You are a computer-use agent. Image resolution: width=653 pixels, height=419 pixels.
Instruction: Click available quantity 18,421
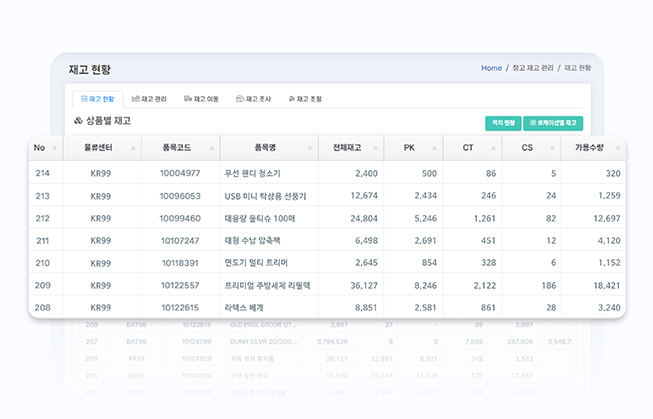pos(607,285)
